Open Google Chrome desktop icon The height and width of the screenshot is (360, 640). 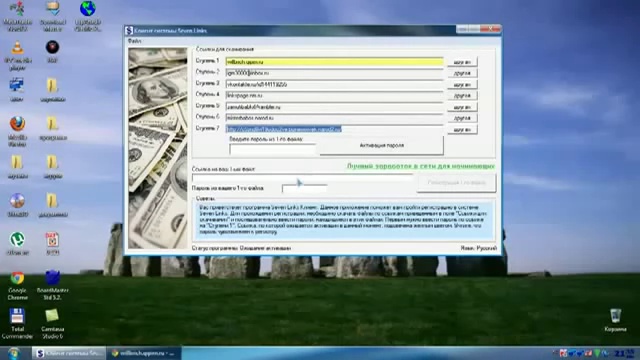coord(17,285)
